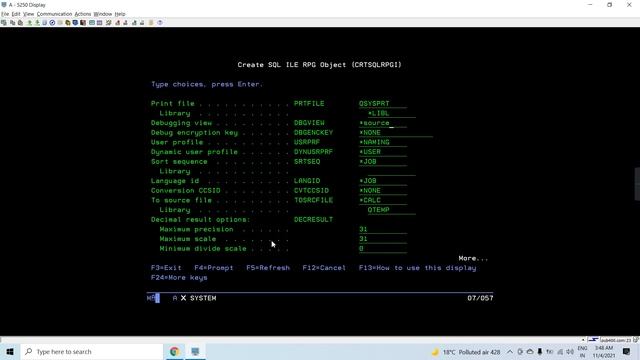The image size is (640, 360).
Task: Click the More... indicator text
Action: 473,258
